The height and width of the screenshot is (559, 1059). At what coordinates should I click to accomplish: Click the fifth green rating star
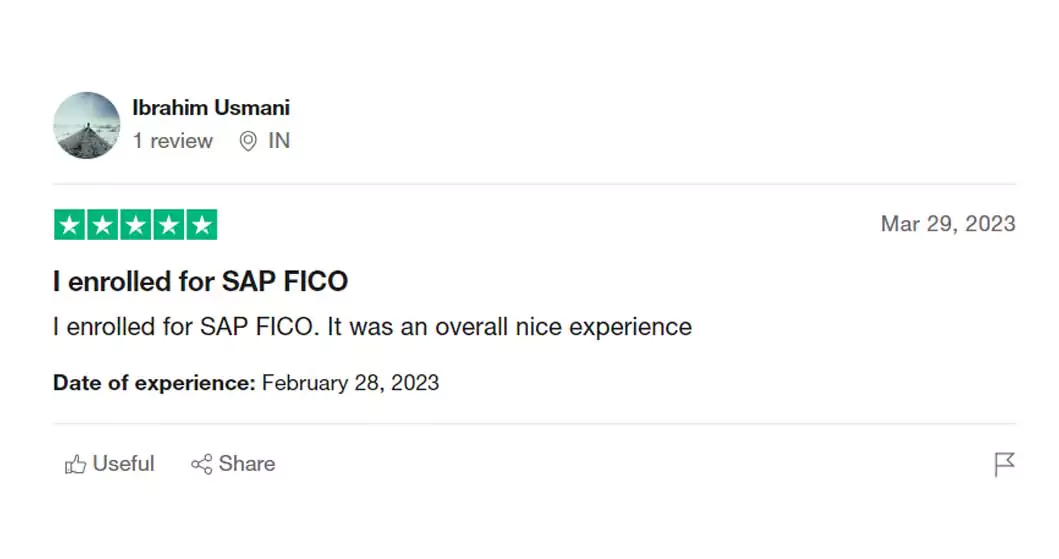(x=201, y=225)
